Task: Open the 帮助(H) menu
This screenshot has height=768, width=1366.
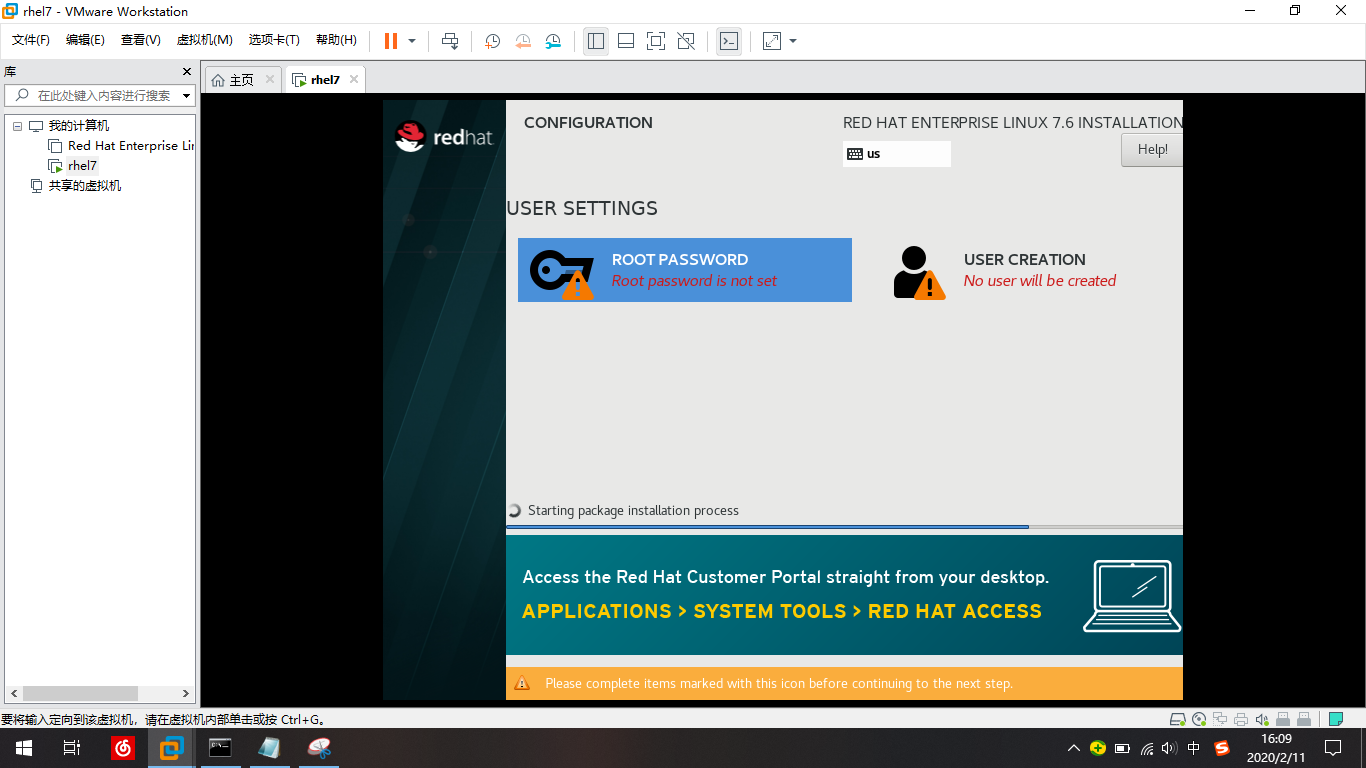Action: point(336,40)
